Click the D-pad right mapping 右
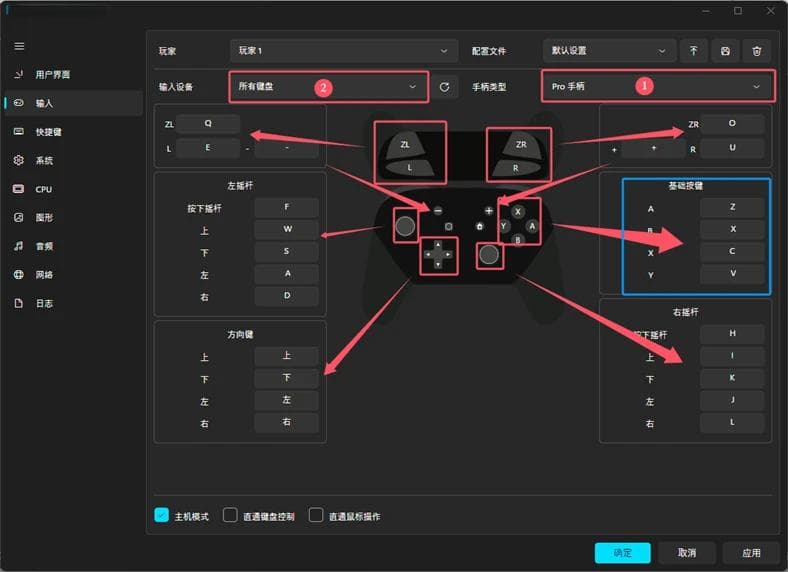 [286, 422]
